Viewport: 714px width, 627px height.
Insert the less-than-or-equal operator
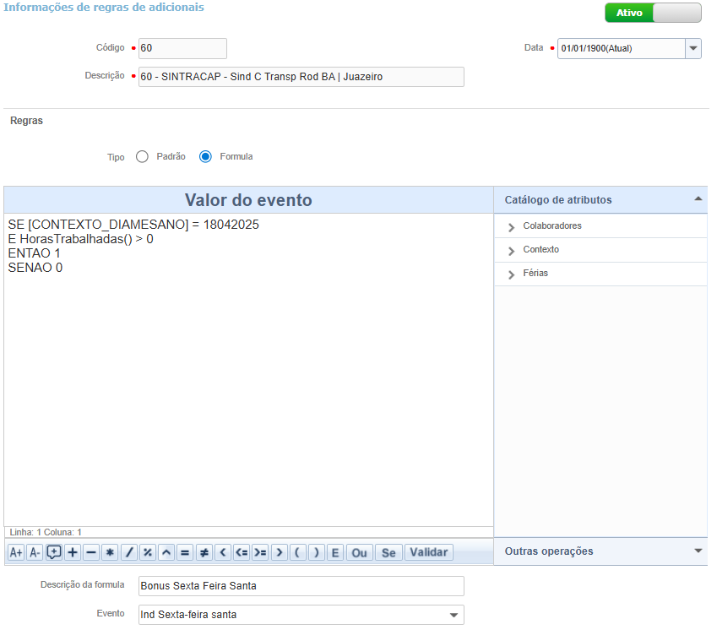pyautogui.click(x=241, y=552)
